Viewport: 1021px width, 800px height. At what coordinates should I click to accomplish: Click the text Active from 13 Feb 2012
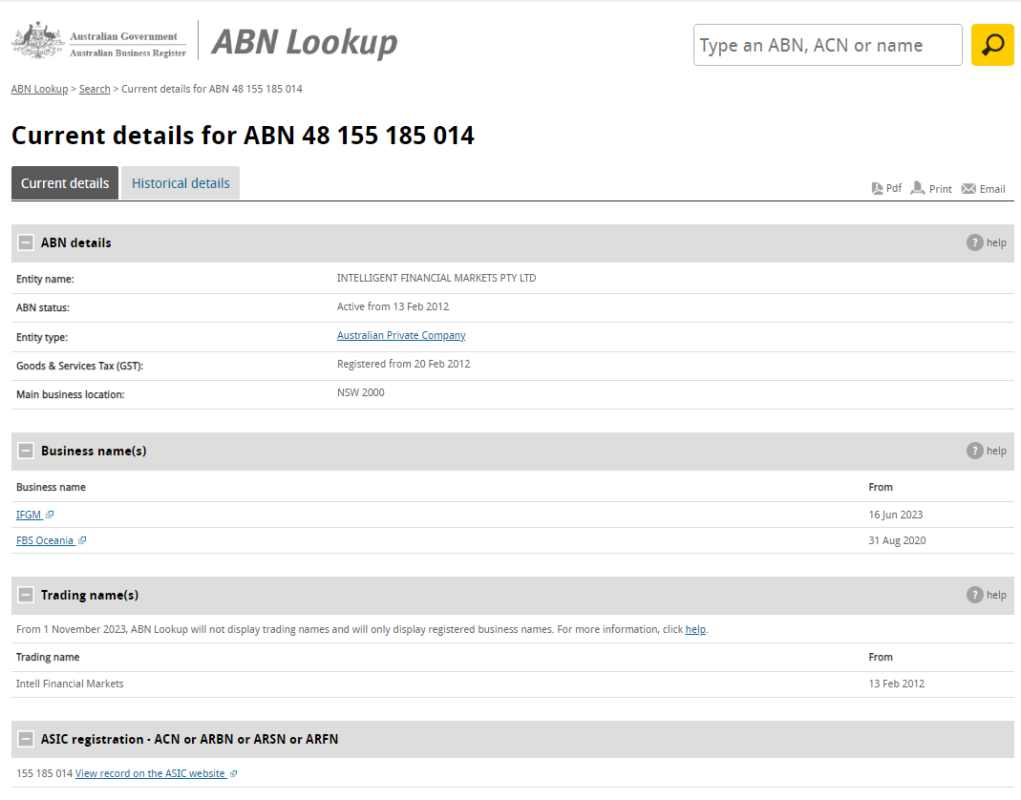coord(393,307)
